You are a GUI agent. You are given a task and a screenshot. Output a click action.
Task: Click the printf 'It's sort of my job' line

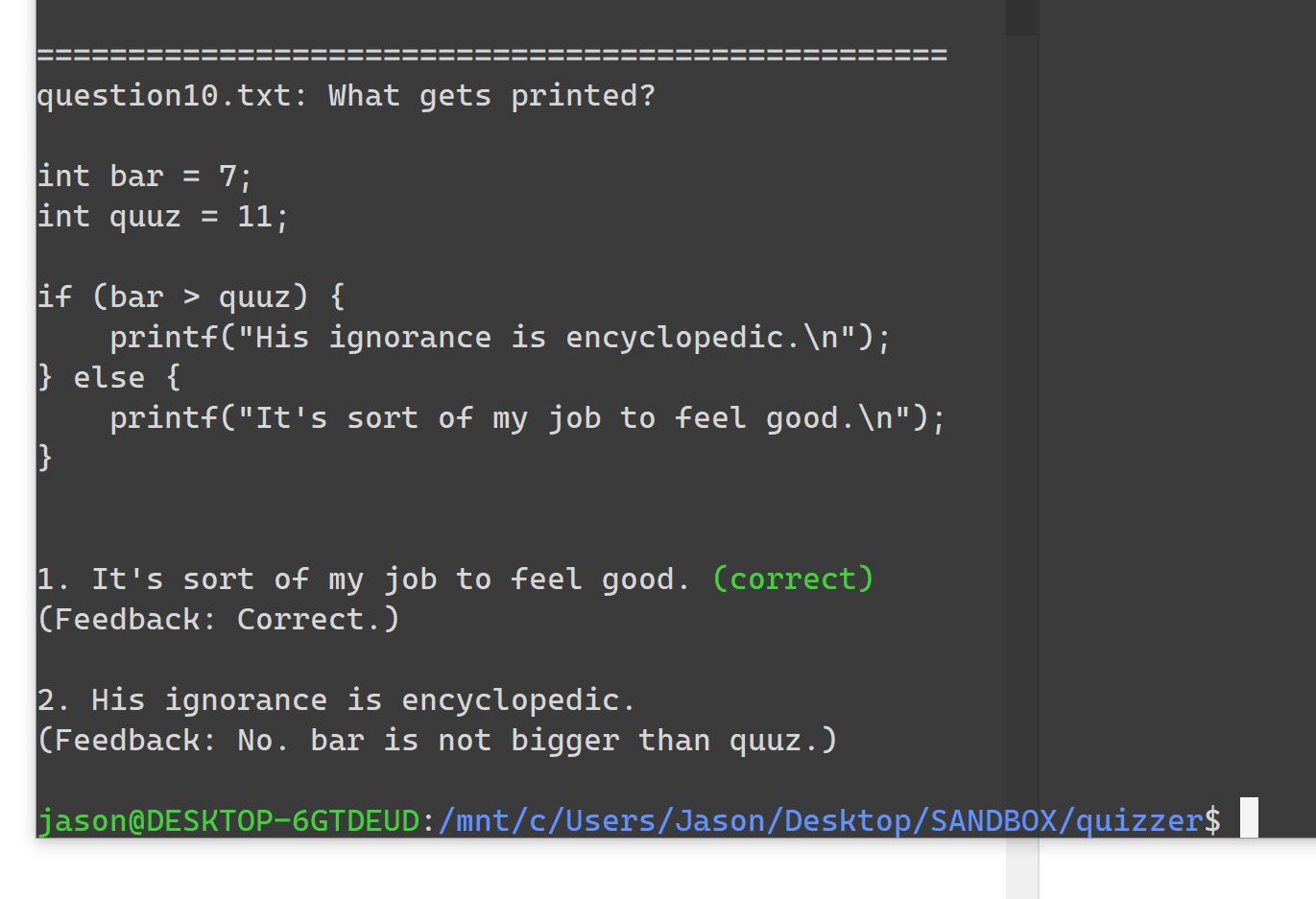pos(528,418)
